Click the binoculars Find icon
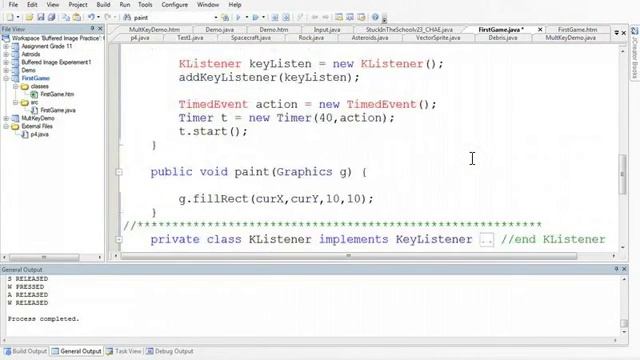The width and height of the screenshot is (640, 360). tap(127, 17)
